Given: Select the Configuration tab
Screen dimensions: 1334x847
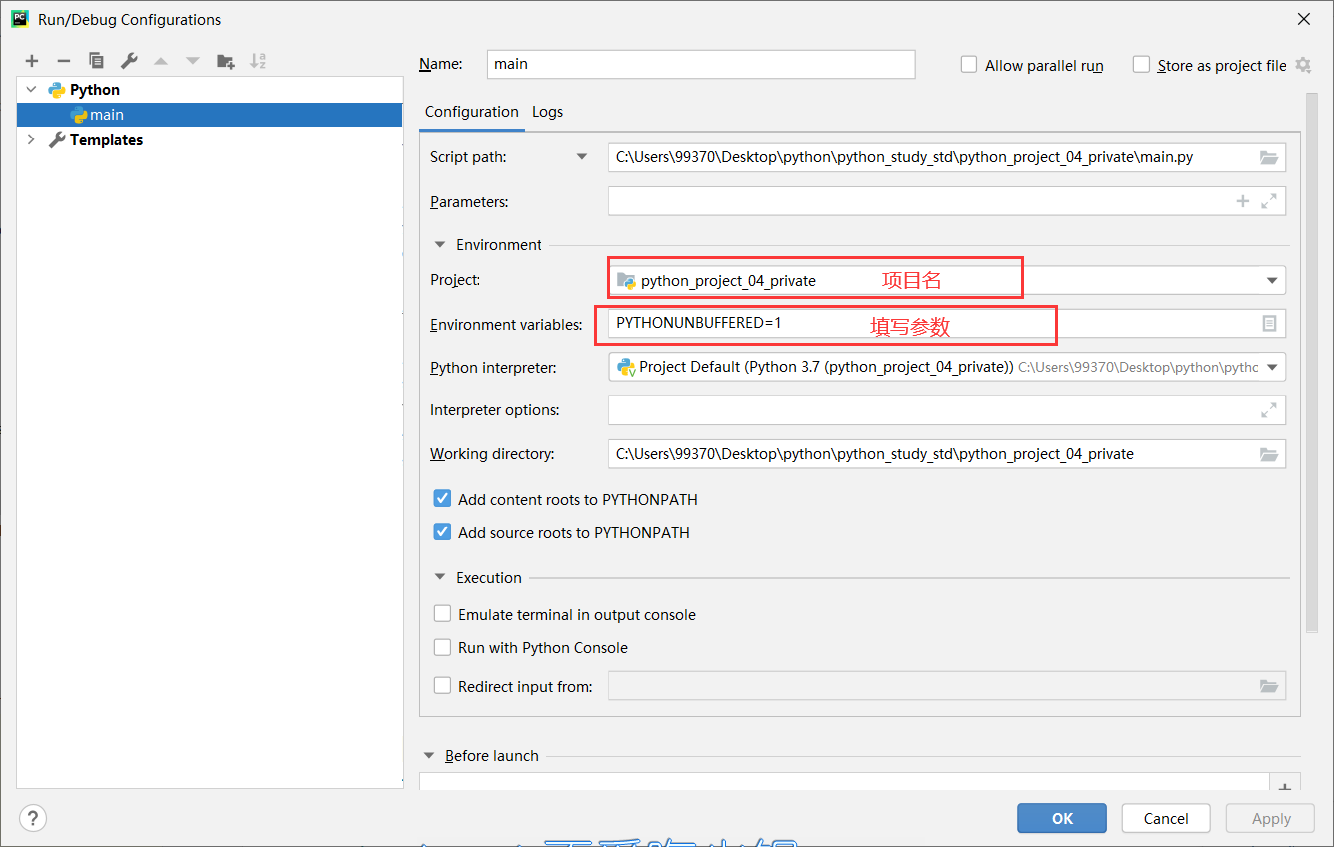Looking at the screenshot, I should click(471, 112).
